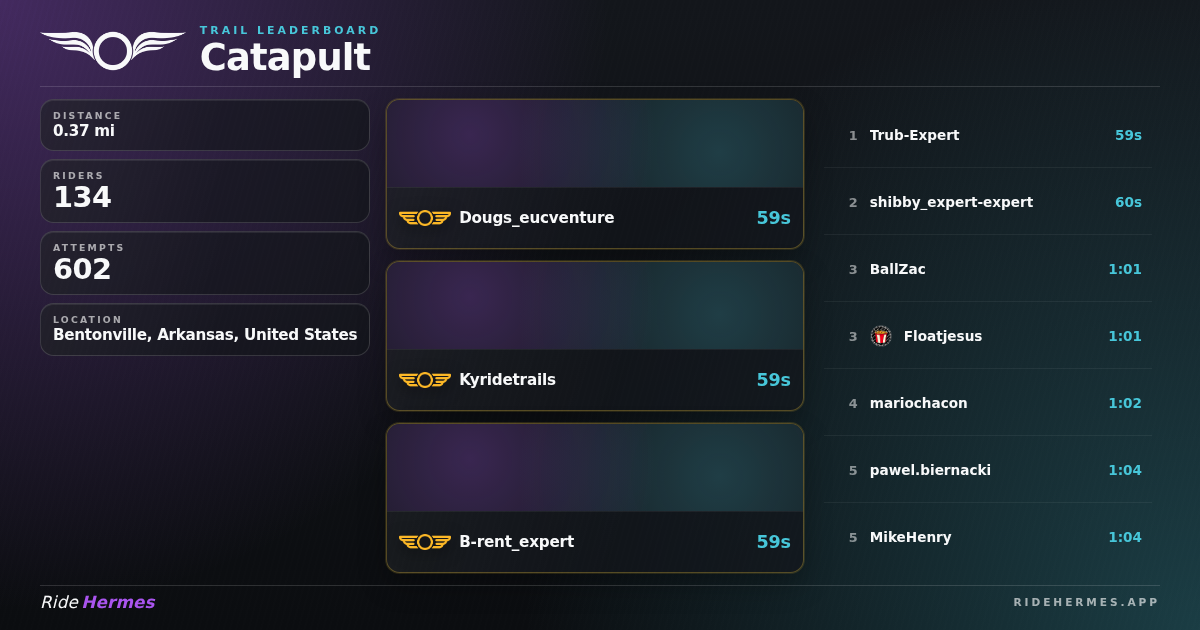Click the gold wing badge beside Kyridetrails

(x=425, y=380)
